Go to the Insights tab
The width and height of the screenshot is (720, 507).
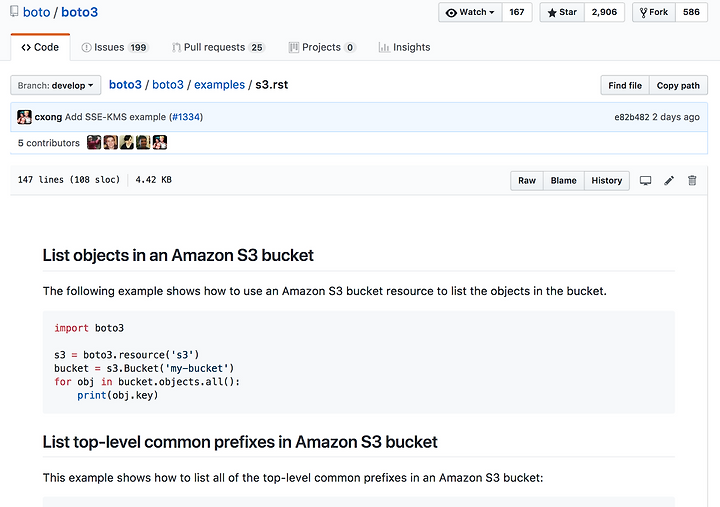[x=405, y=47]
